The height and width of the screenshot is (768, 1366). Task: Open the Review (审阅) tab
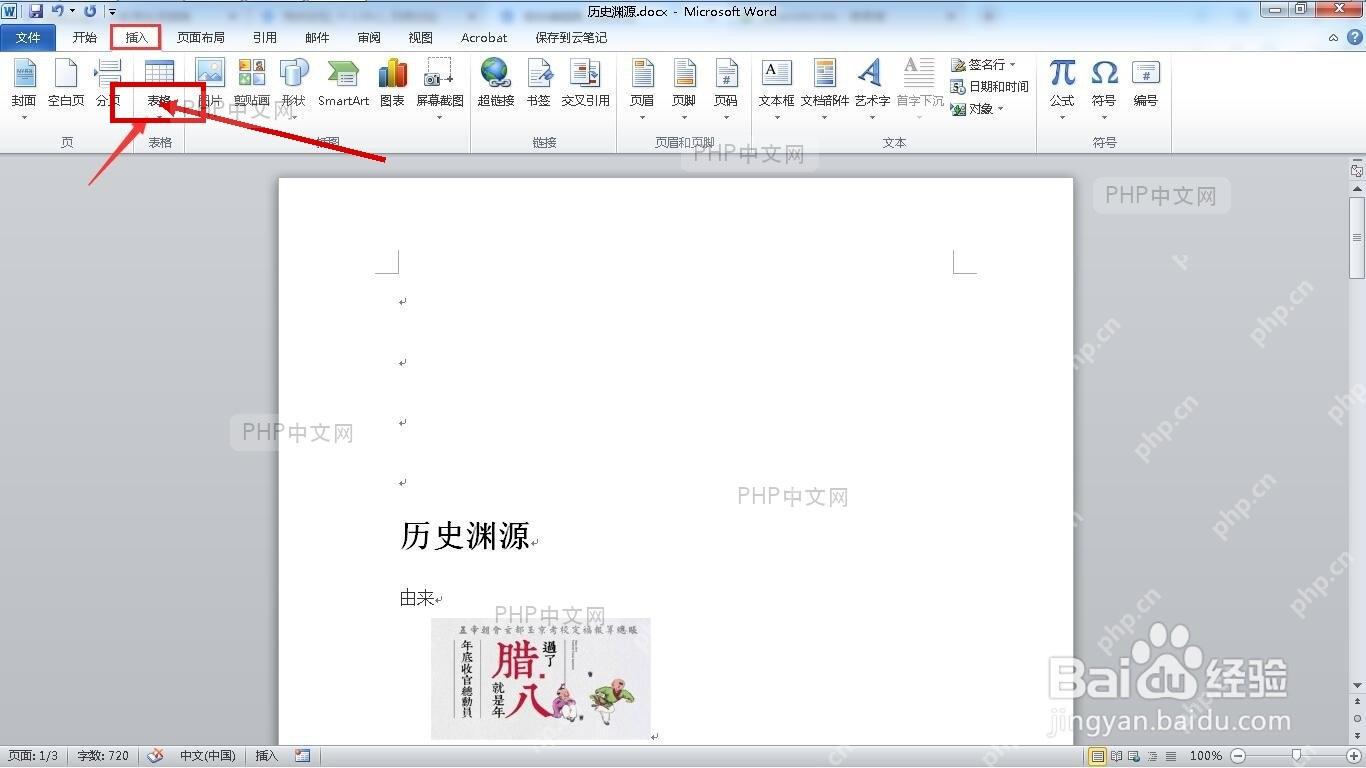pos(369,38)
